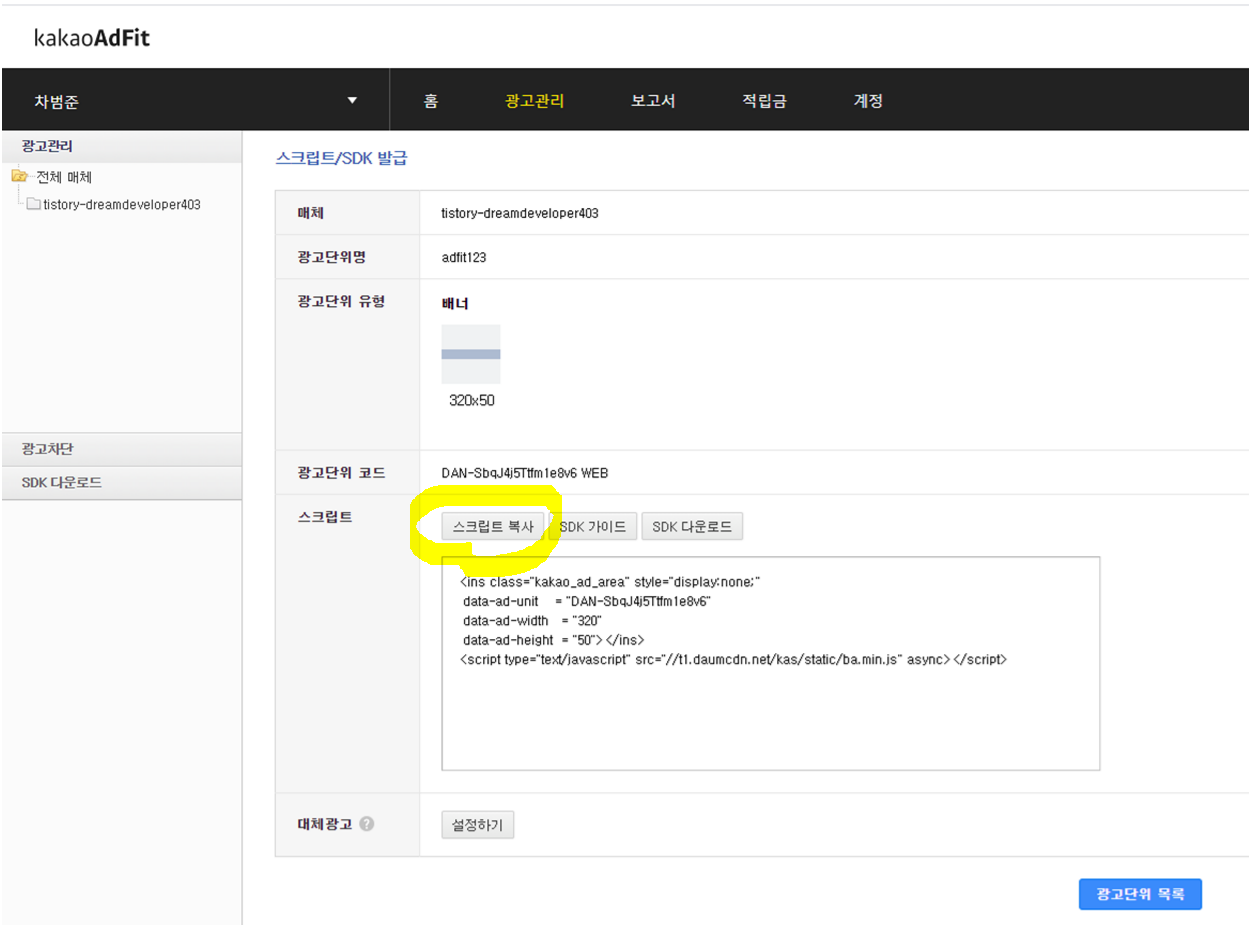Click the SDK 가이드 button
1249x925 pixels.
592,526
